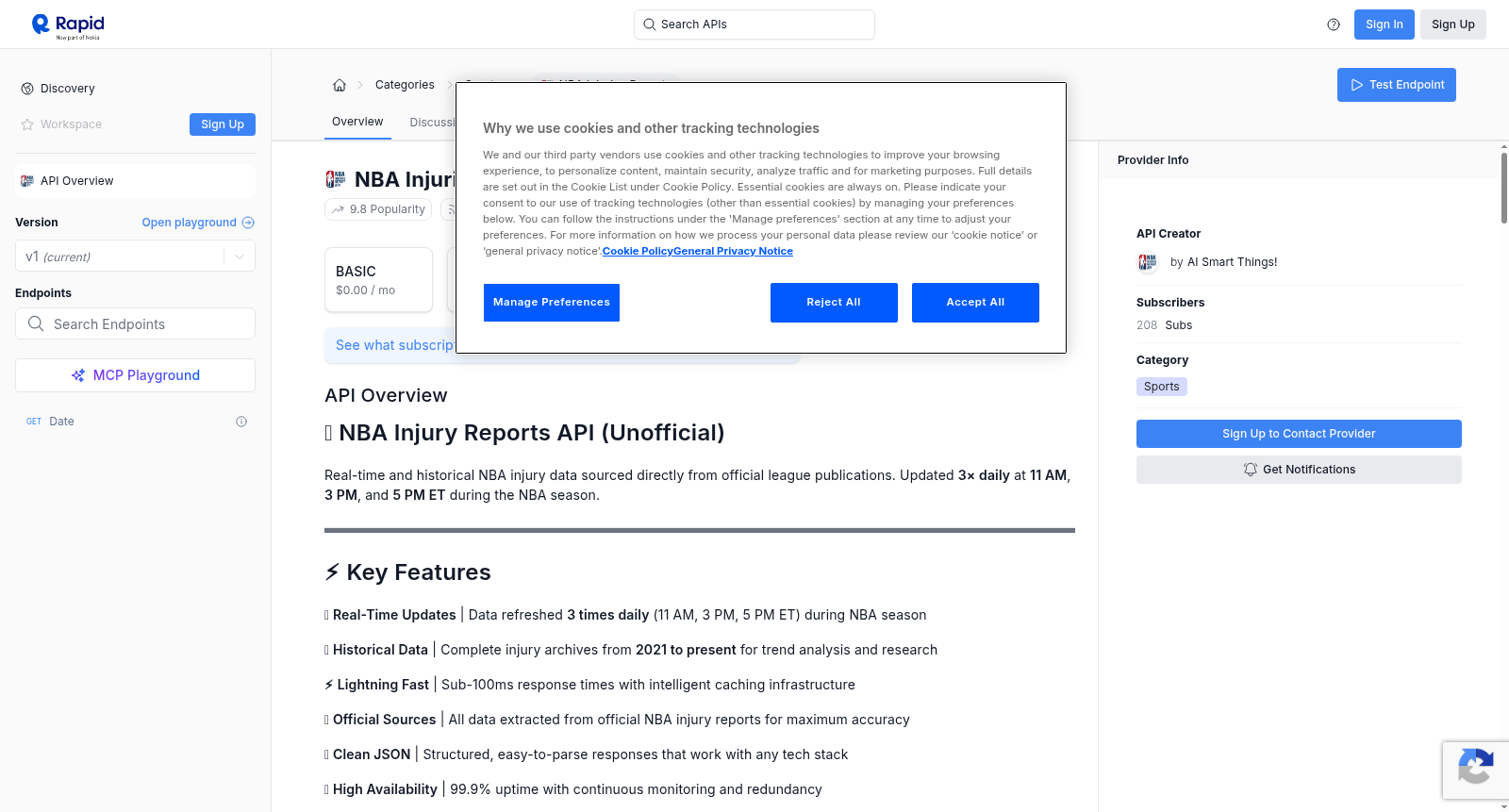
Task: Click the Test Endpoint button
Action: tap(1397, 85)
